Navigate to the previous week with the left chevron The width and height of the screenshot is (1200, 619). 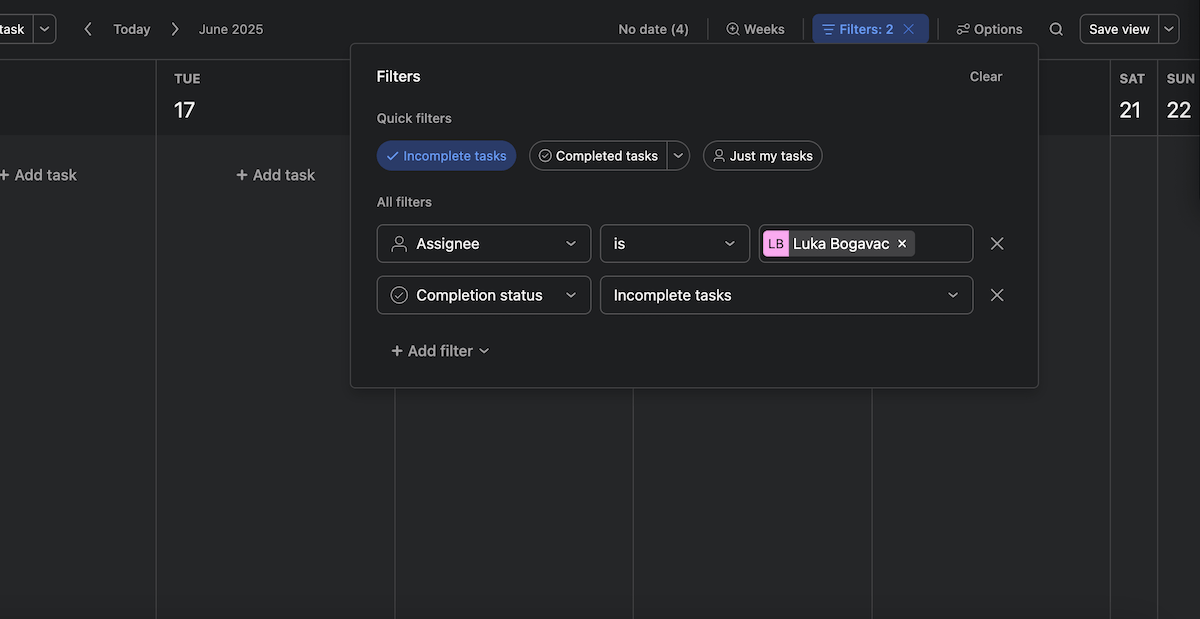point(87,29)
